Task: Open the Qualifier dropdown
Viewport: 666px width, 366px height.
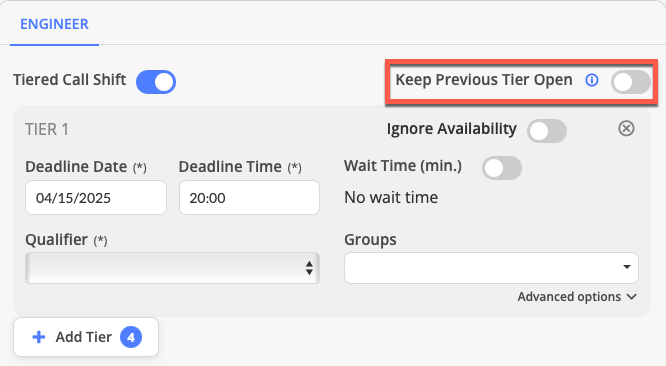Action: click(x=172, y=268)
